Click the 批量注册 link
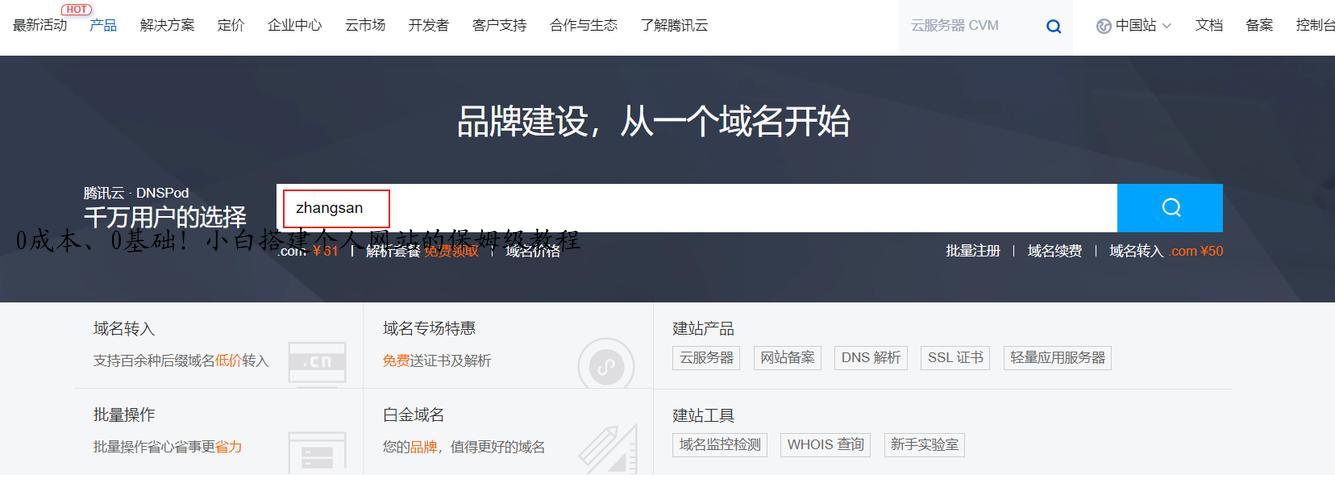 [973, 251]
